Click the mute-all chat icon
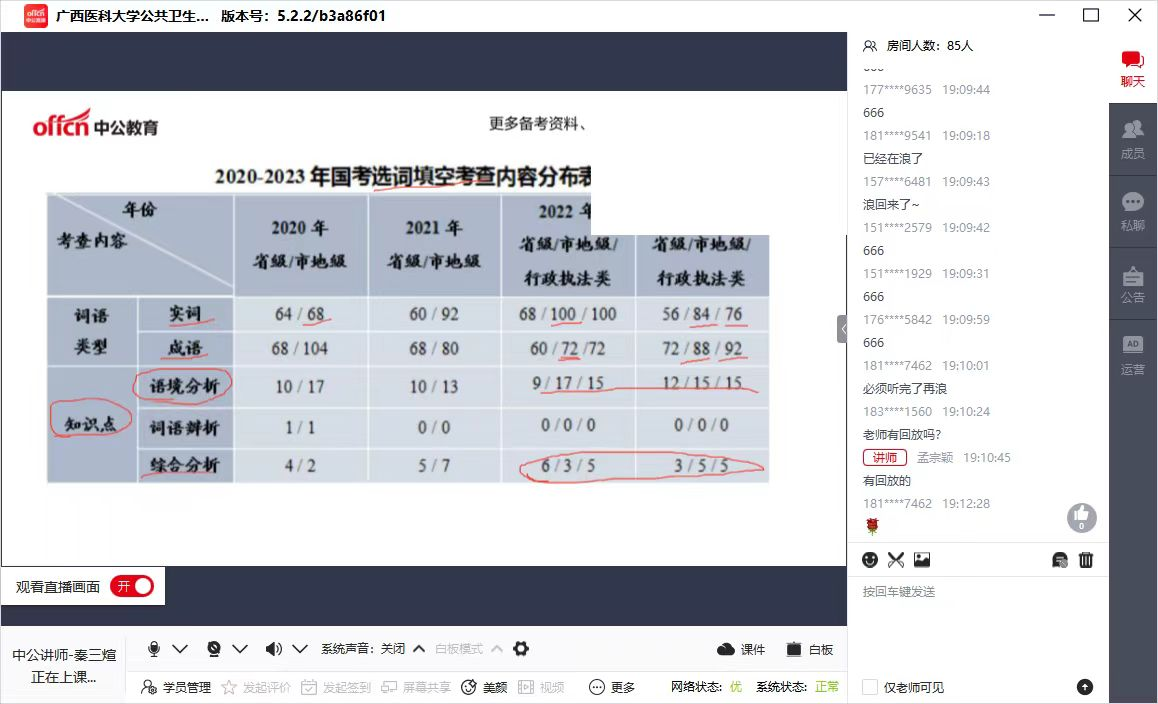The width and height of the screenshot is (1158, 704). pyautogui.click(x=1060, y=560)
